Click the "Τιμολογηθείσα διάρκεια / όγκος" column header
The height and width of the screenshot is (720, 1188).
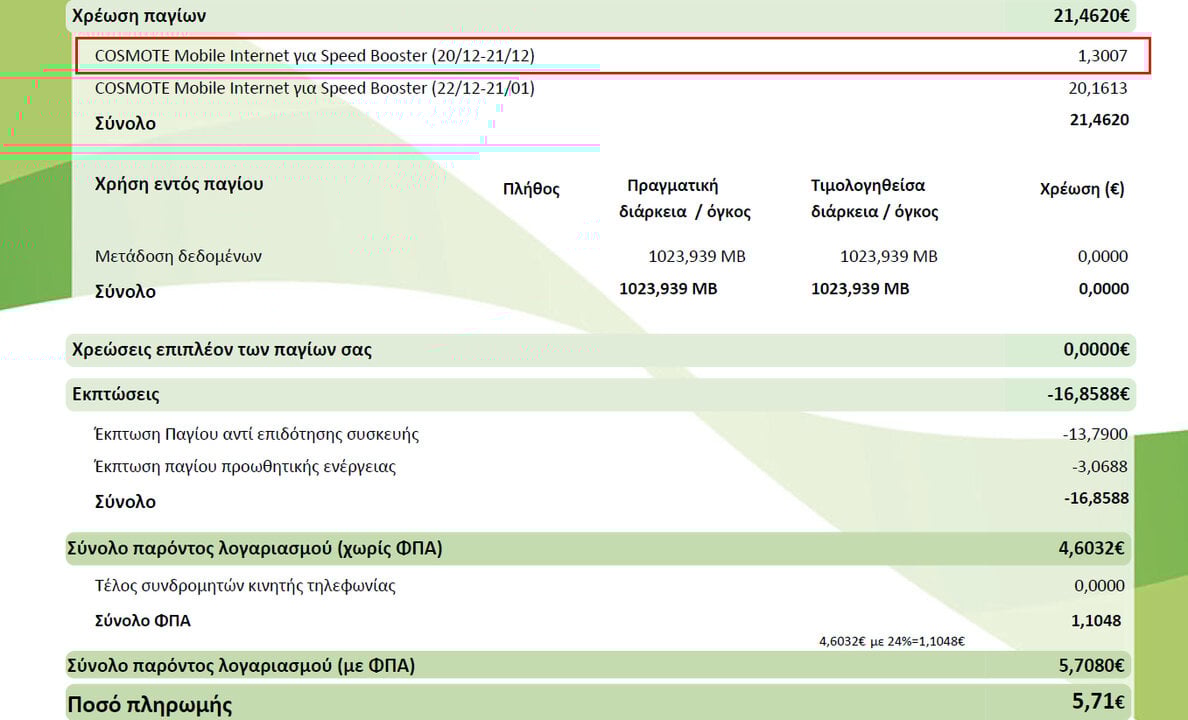[874, 199]
